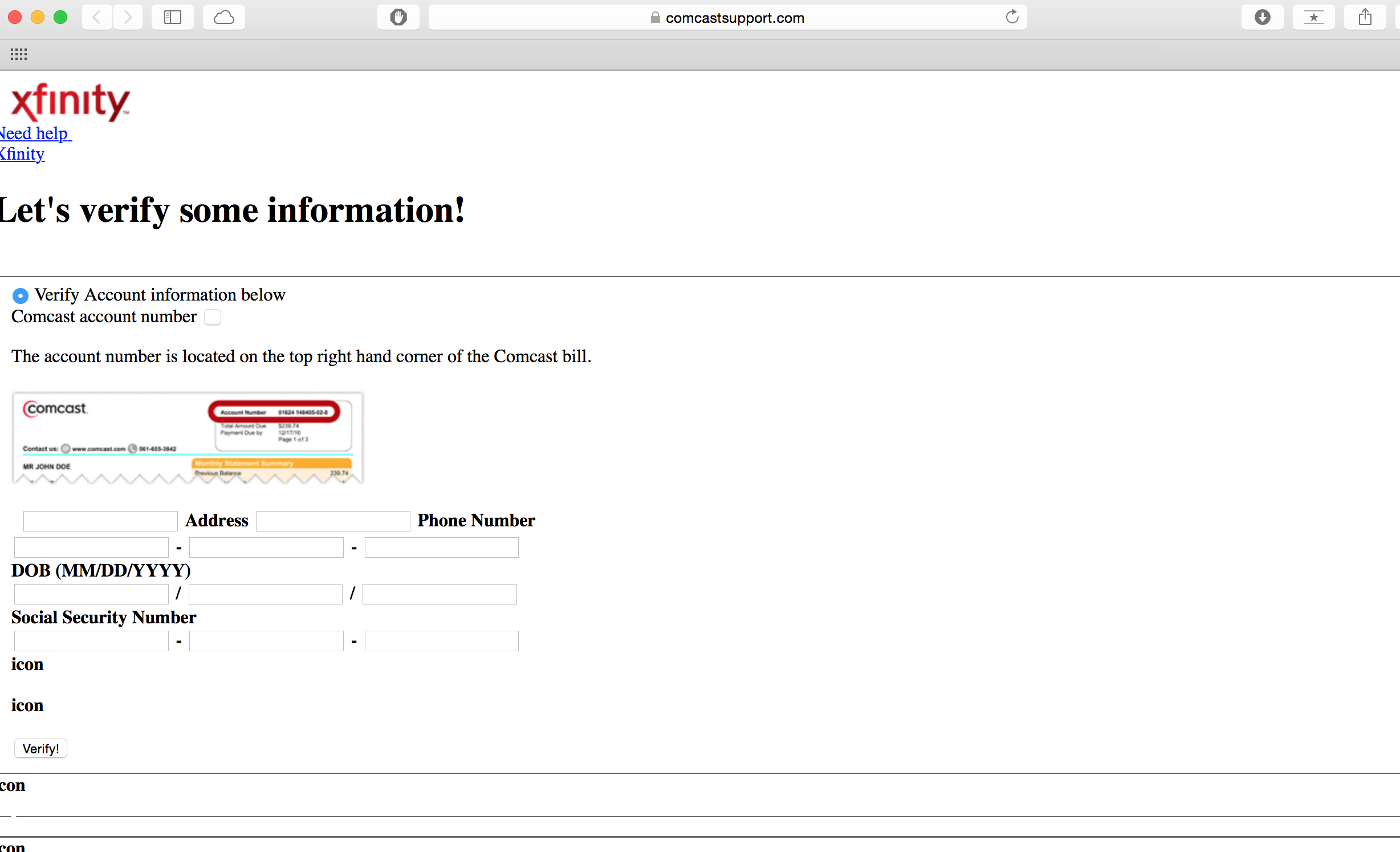Show the sidebar with toolbar icon
1400x852 pixels.
pos(172,17)
